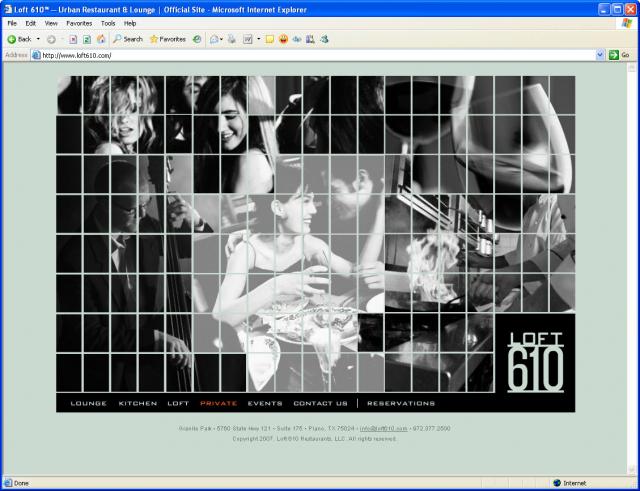Expand the address bar dropdown arrow

(x=600, y=55)
